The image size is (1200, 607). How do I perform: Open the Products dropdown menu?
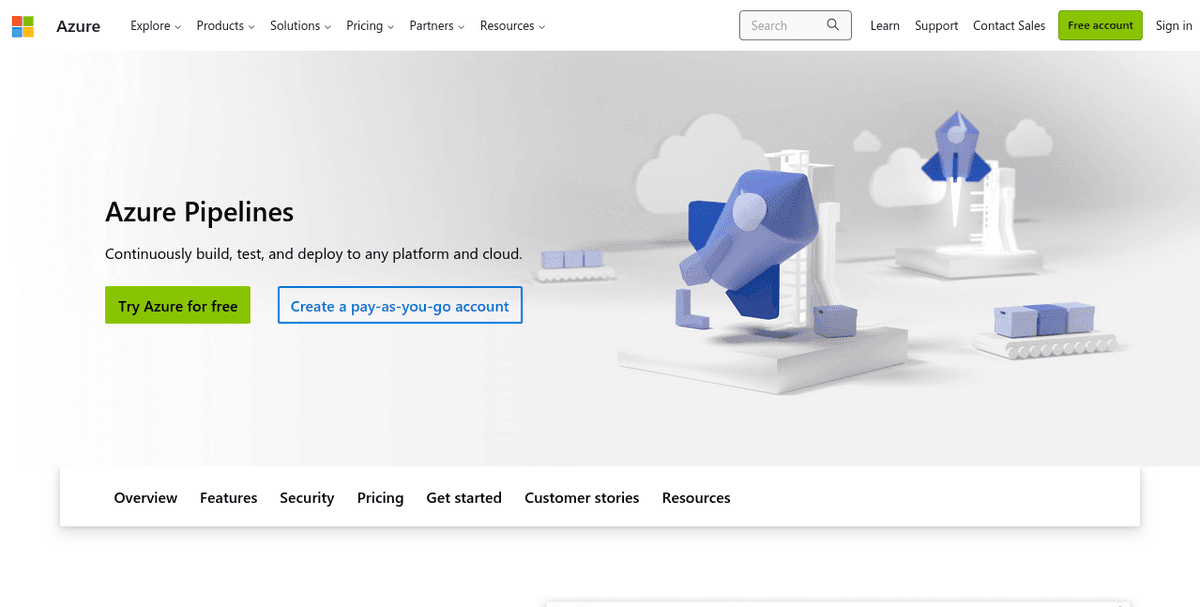225,26
